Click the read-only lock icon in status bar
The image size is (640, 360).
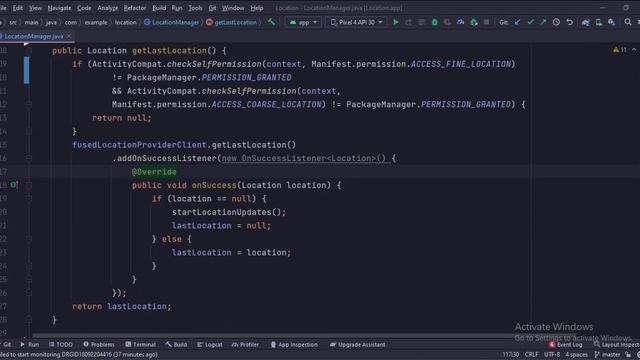629,355
